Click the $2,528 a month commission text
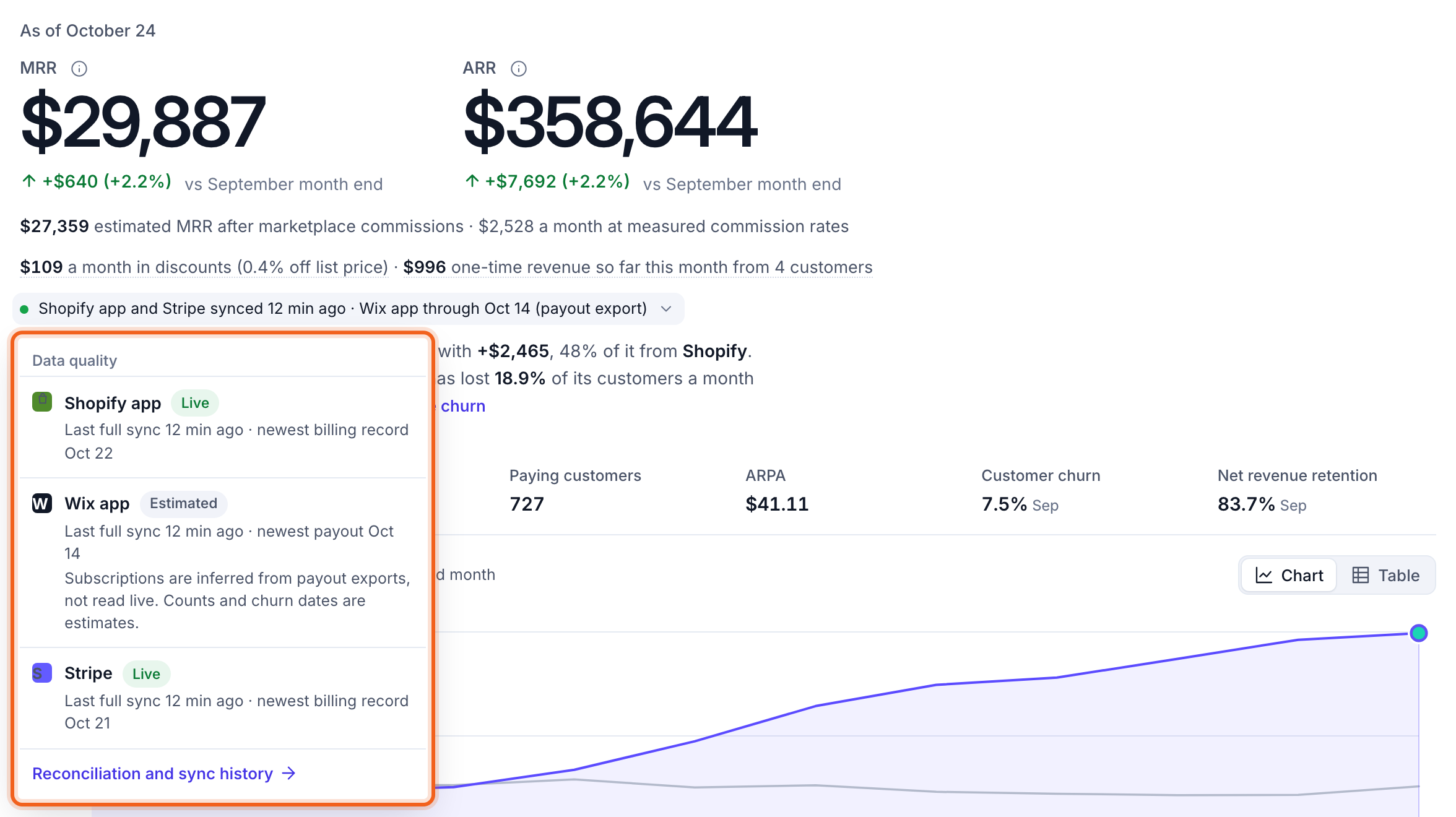The image size is (1456, 817). point(664,227)
